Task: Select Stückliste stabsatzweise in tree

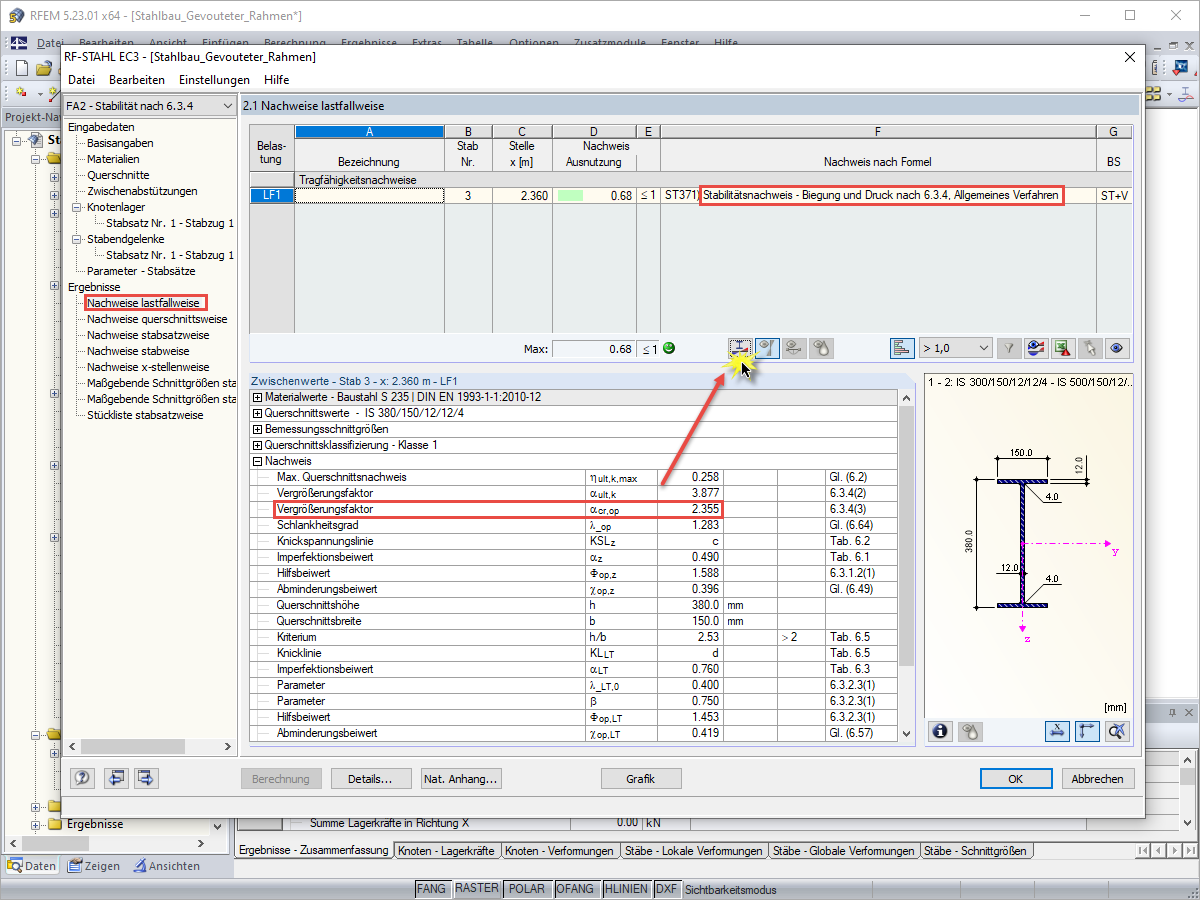Action: (x=145, y=415)
